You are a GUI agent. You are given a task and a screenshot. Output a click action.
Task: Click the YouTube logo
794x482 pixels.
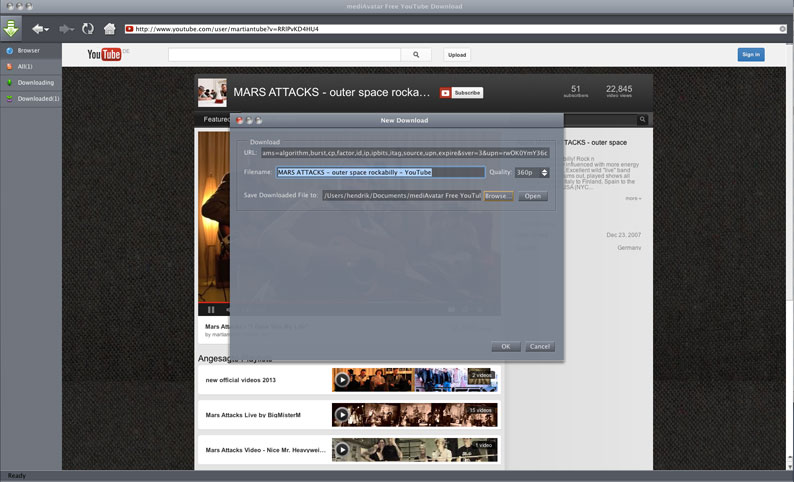point(104,55)
